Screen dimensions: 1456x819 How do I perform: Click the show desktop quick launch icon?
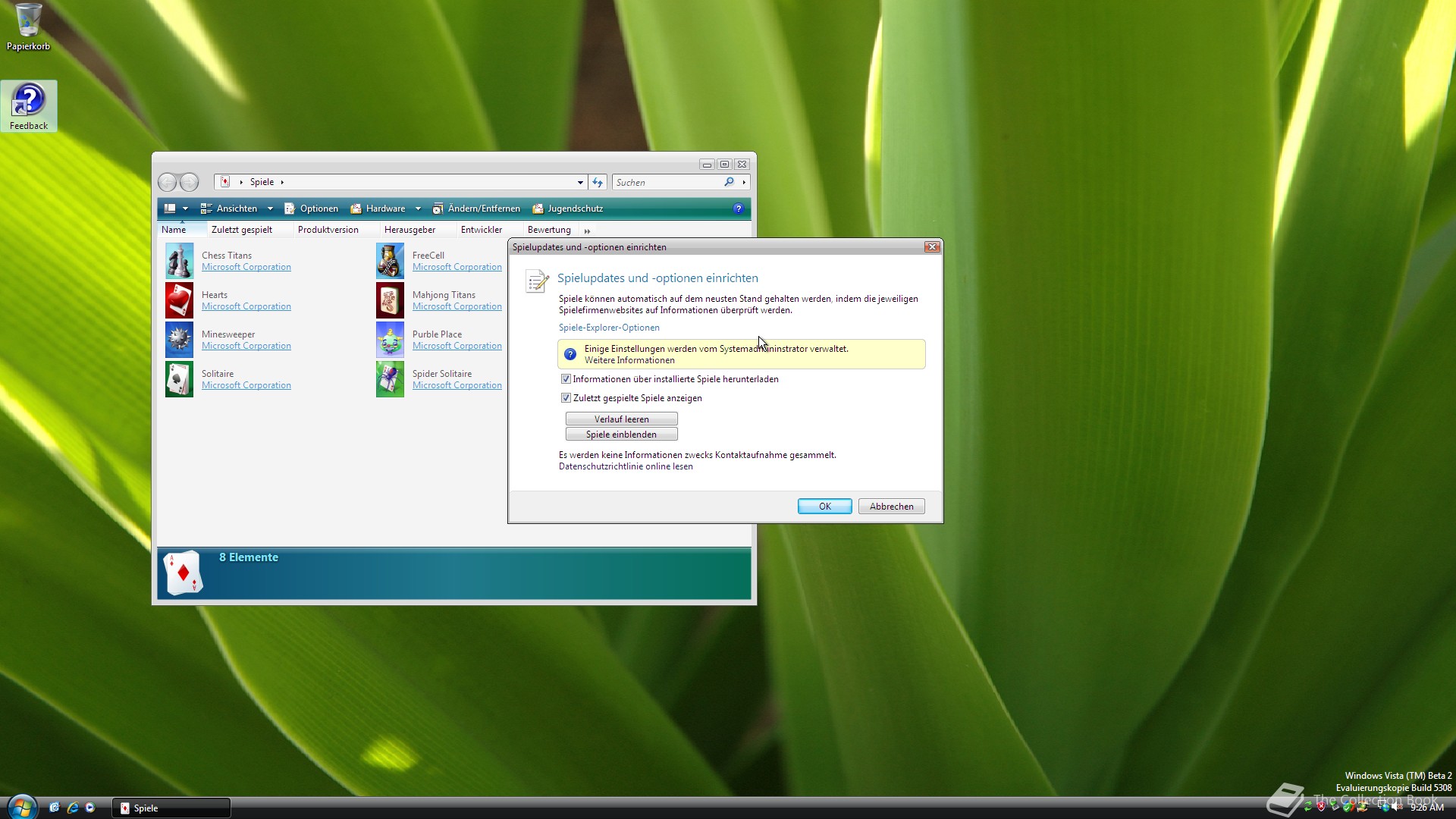pyautogui.click(x=55, y=808)
